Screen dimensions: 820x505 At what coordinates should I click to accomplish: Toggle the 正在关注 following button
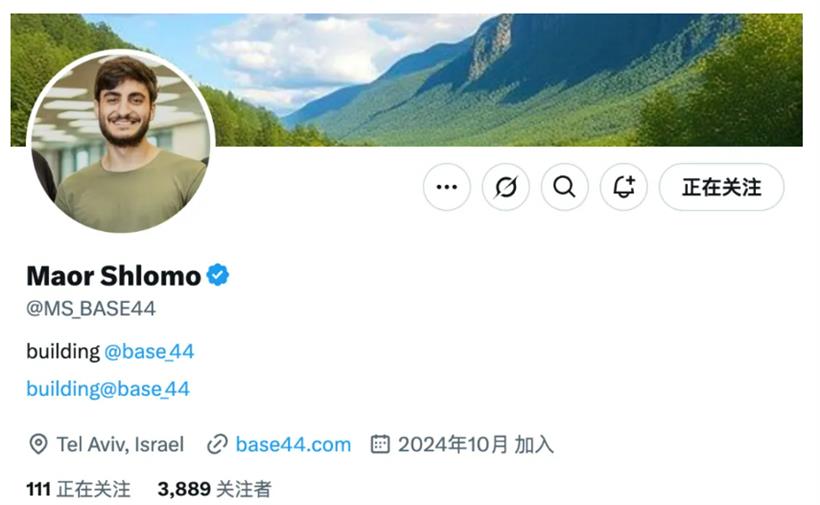[x=721, y=187]
